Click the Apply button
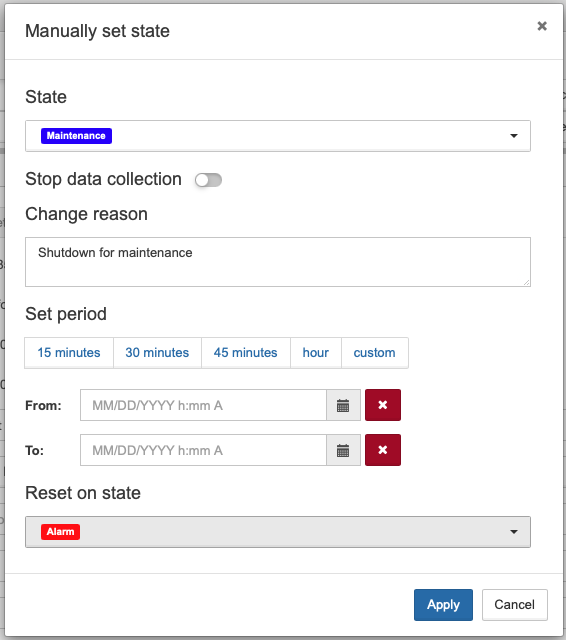The height and width of the screenshot is (640, 566). click(443, 605)
